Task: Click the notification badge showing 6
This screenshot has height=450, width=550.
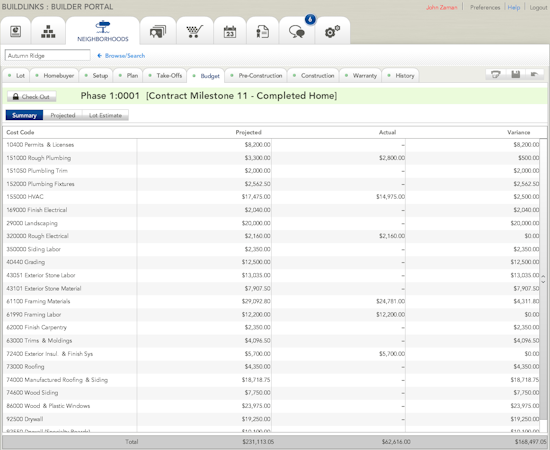Action: coord(310,20)
